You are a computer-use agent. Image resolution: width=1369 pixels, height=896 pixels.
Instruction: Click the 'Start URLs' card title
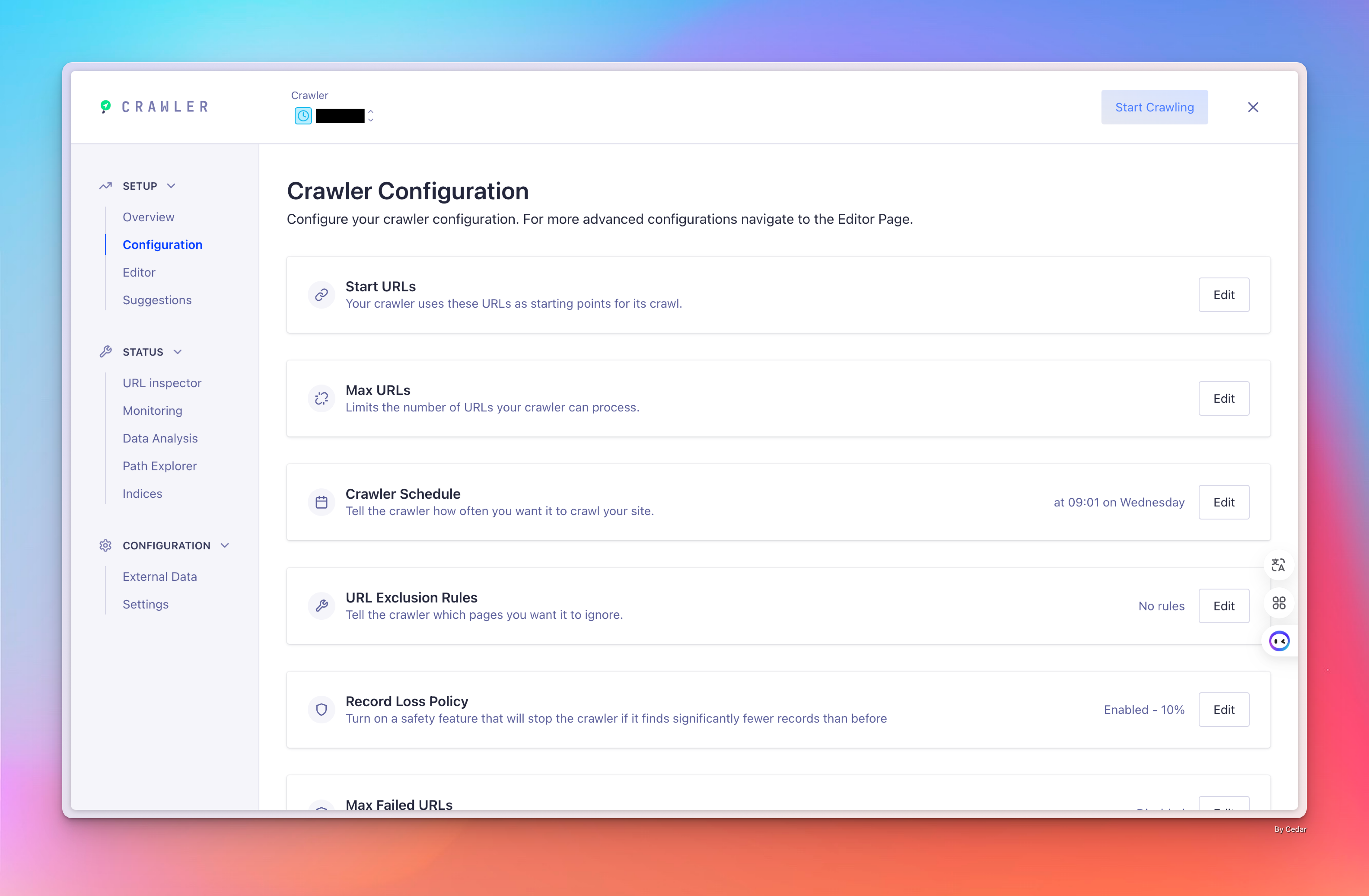(380, 287)
